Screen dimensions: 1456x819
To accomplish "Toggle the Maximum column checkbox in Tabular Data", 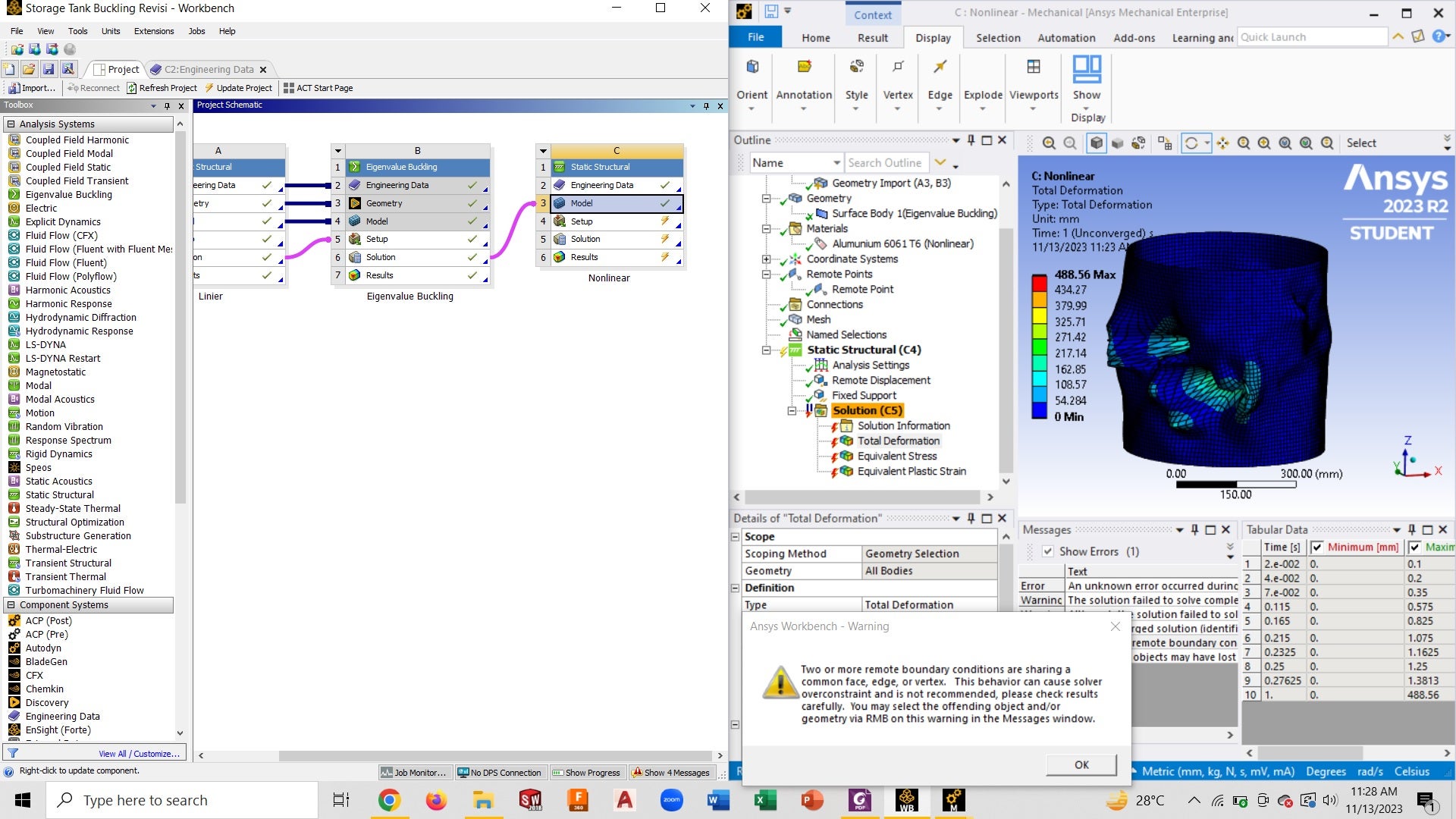I will [1414, 548].
